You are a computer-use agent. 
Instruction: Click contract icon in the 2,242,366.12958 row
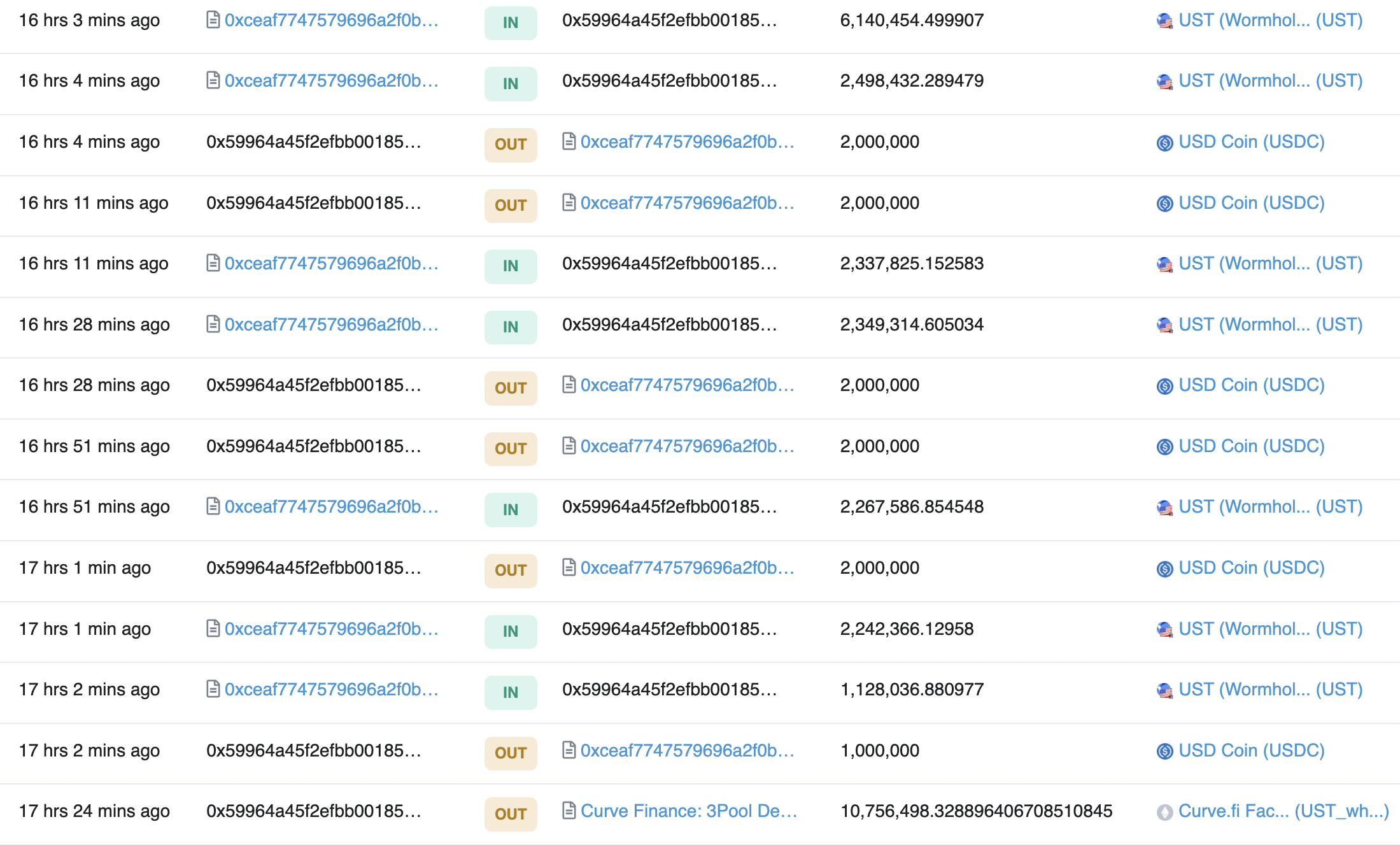pyautogui.click(x=213, y=628)
